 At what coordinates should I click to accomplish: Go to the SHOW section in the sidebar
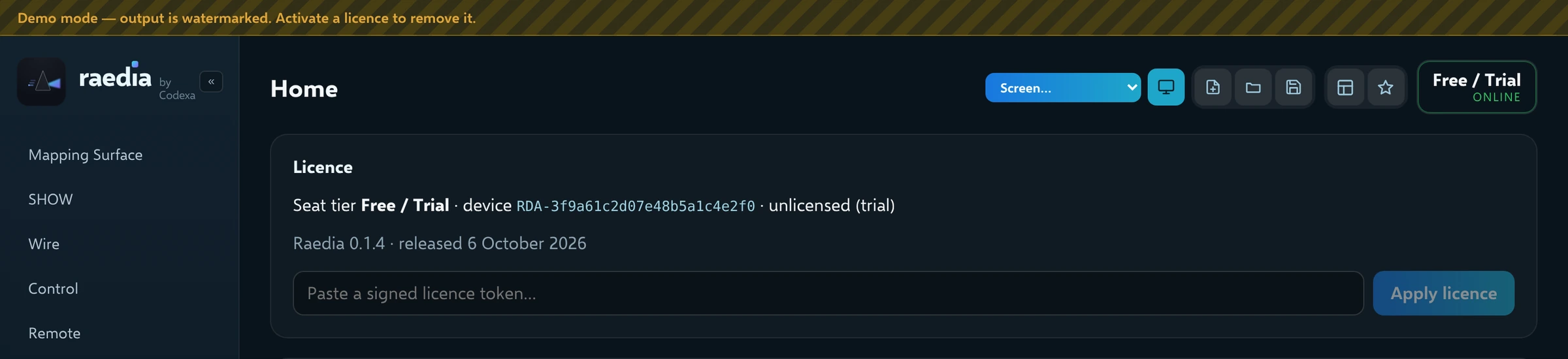coord(50,199)
